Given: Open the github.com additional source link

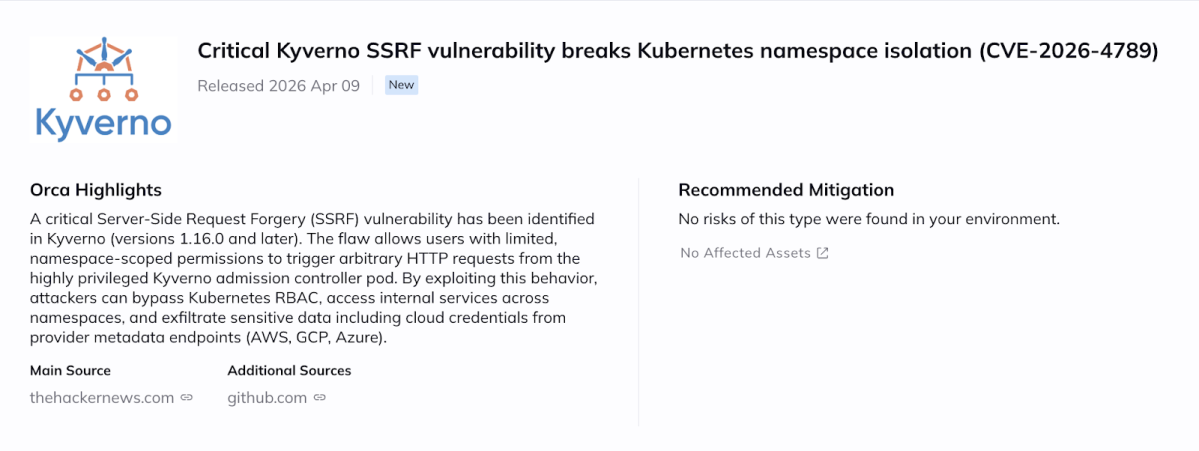Looking at the screenshot, I should (267, 398).
